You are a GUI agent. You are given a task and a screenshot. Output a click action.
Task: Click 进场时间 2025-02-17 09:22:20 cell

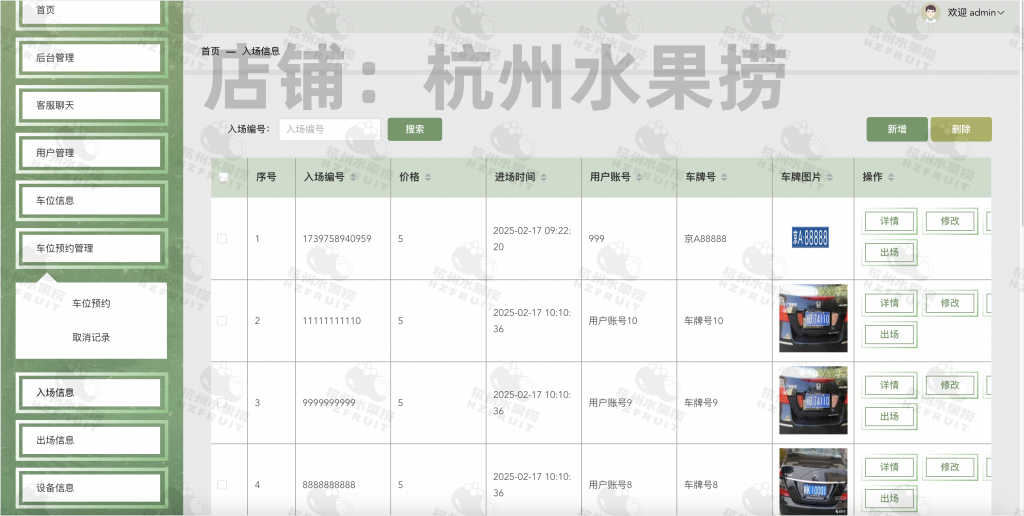[532, 238]
